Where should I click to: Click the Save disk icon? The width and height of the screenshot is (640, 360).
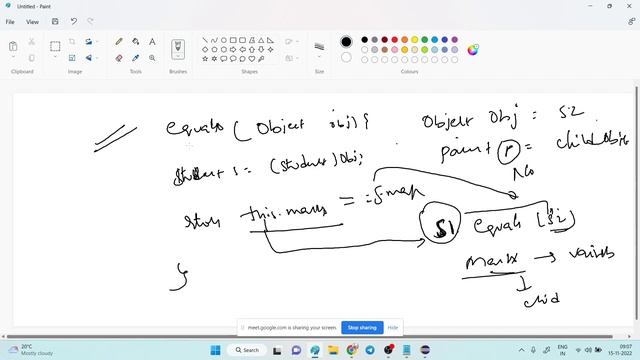[55, 21]
